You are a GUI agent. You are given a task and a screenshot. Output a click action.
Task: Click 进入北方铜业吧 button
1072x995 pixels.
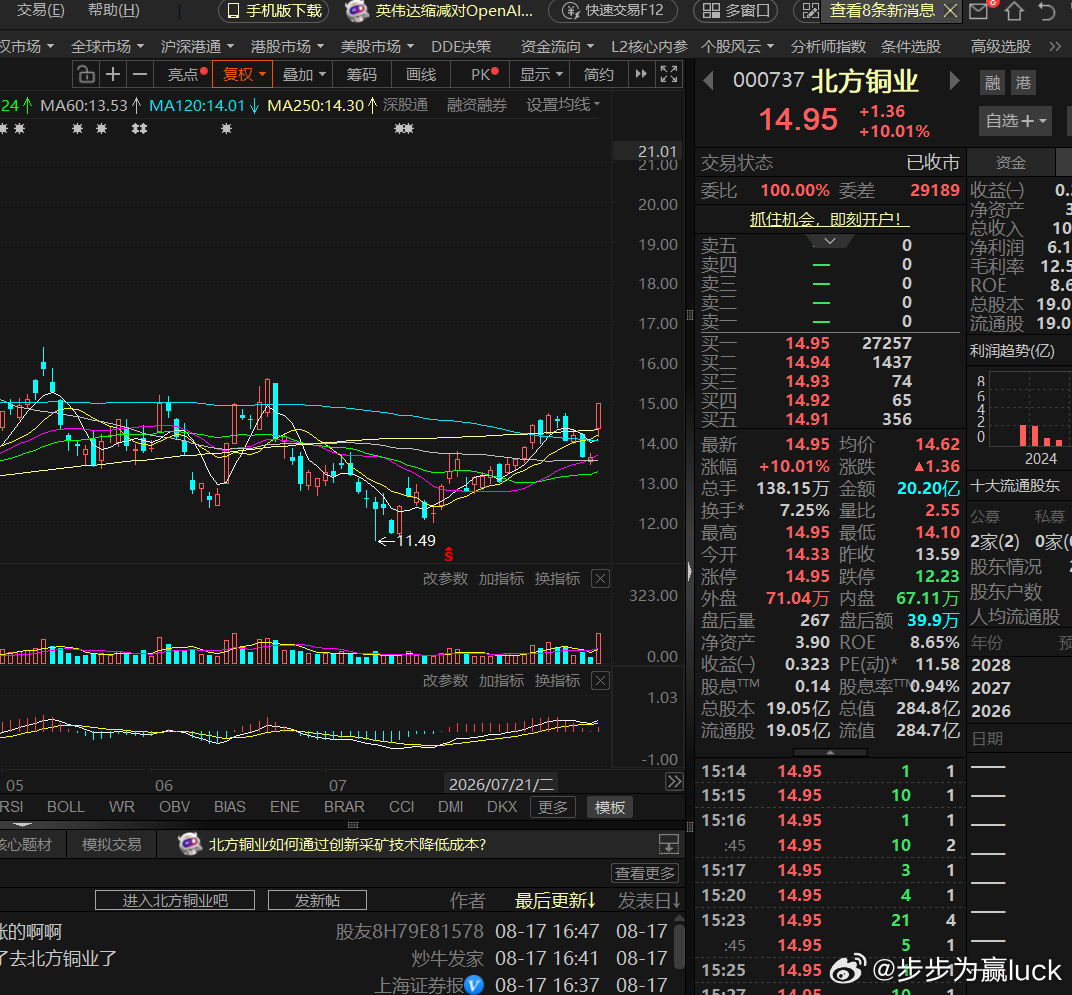[x=175, y=901]
